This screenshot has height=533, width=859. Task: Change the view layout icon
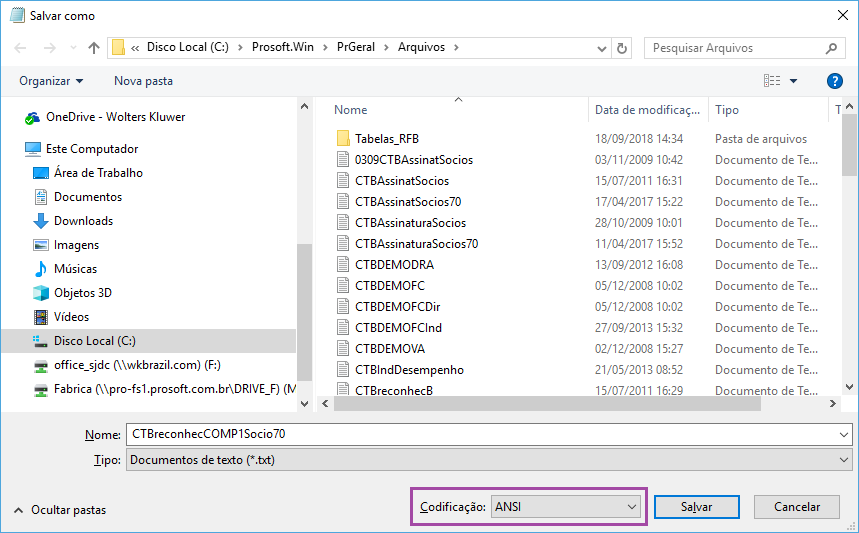pos(772,81)
